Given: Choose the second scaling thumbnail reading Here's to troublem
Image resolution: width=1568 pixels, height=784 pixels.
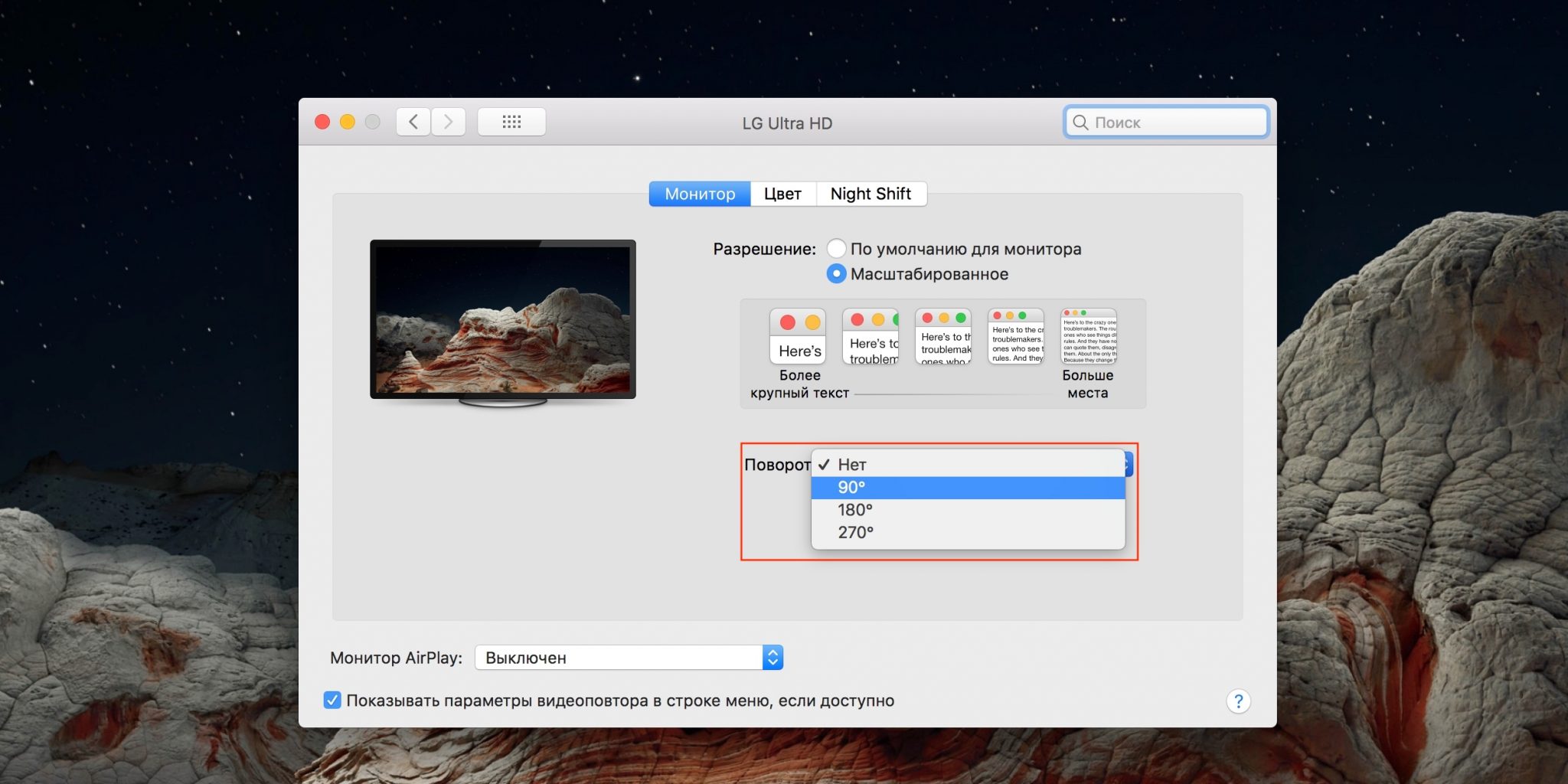Looking at the screenshot, I should click(871, 336).
